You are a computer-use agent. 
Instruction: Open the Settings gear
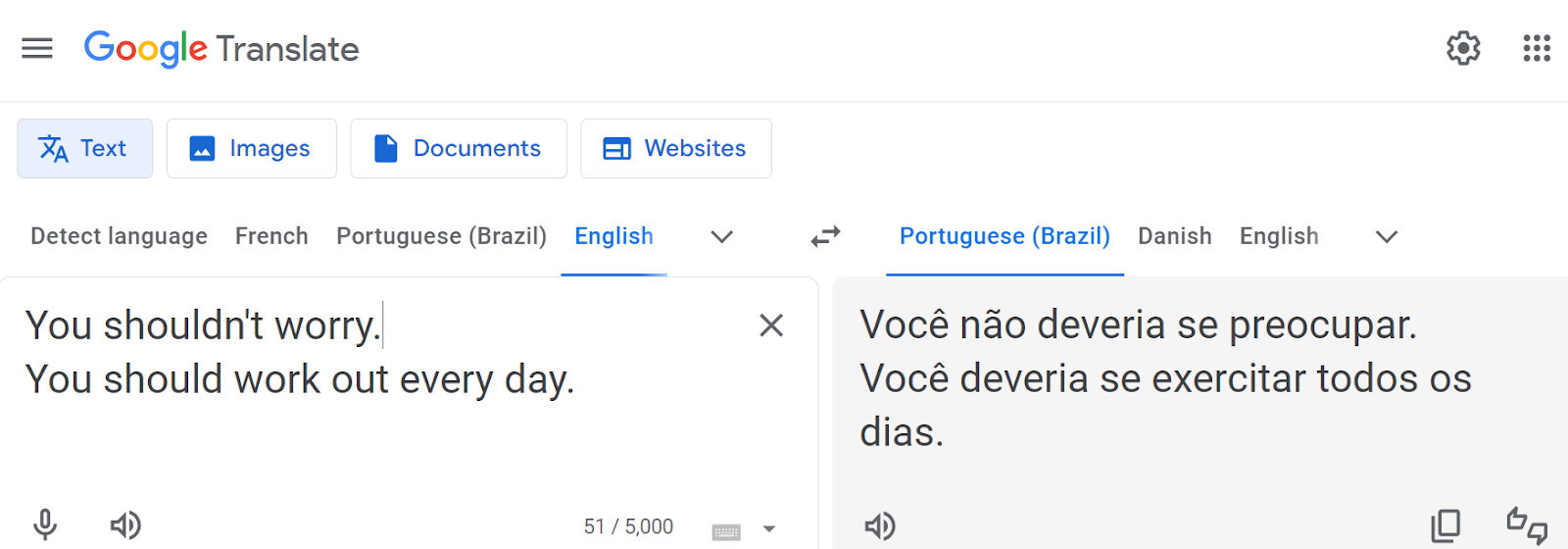tap(1463, 48)
